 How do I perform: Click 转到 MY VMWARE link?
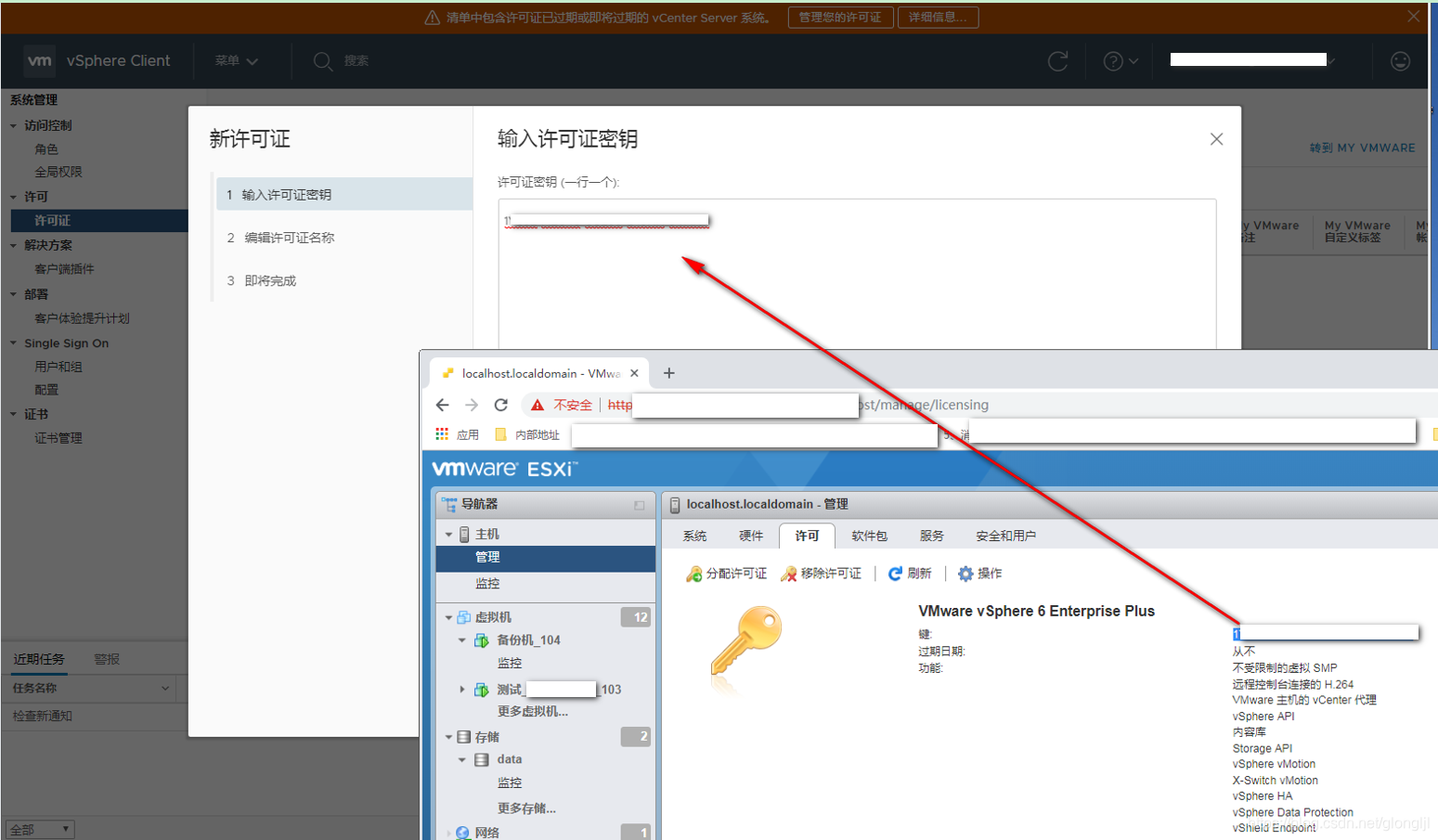1362,148
